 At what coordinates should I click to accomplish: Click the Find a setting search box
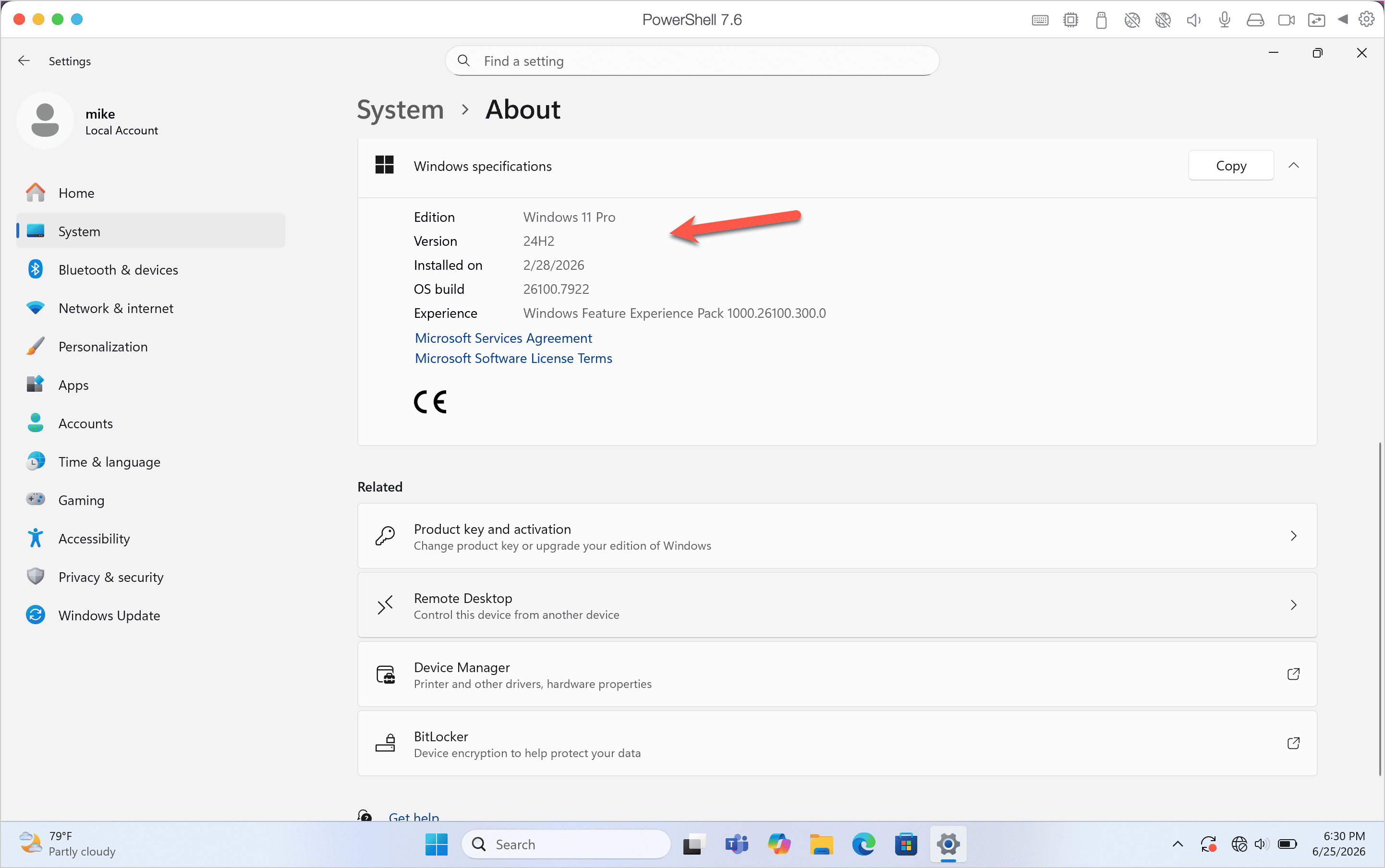click(x=692, y=61)
